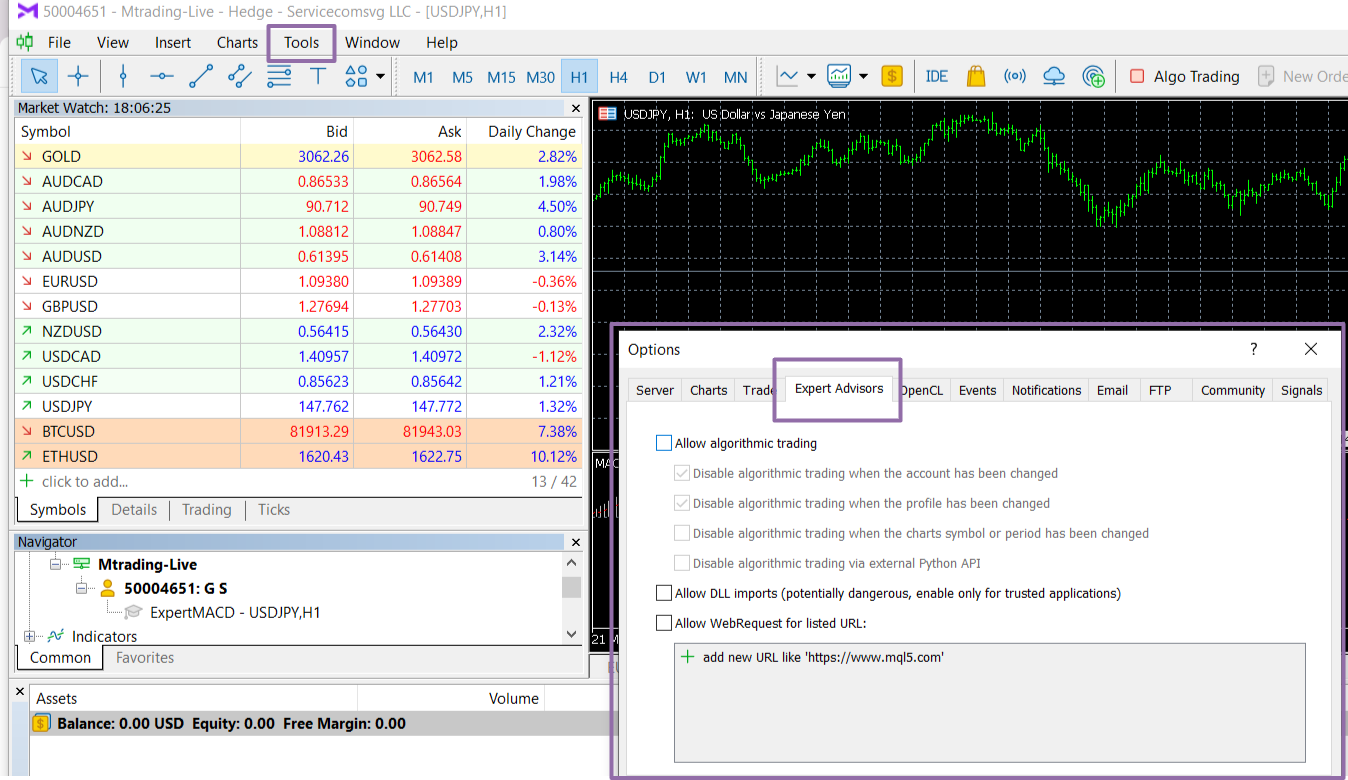Open the Window menu

(372, 42)
